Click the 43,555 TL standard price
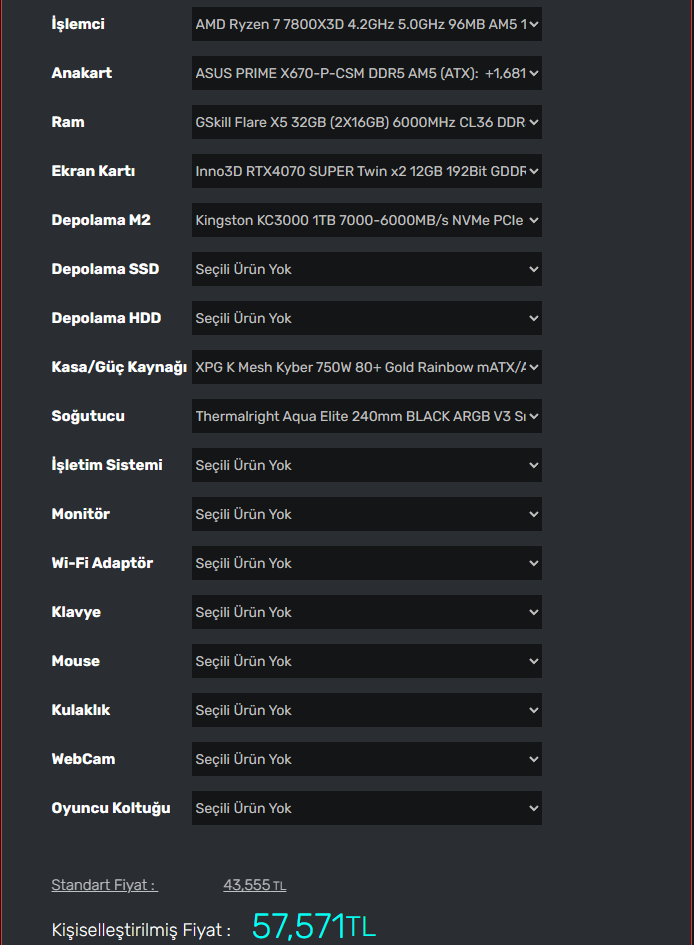694x945 pixels. 254,885
